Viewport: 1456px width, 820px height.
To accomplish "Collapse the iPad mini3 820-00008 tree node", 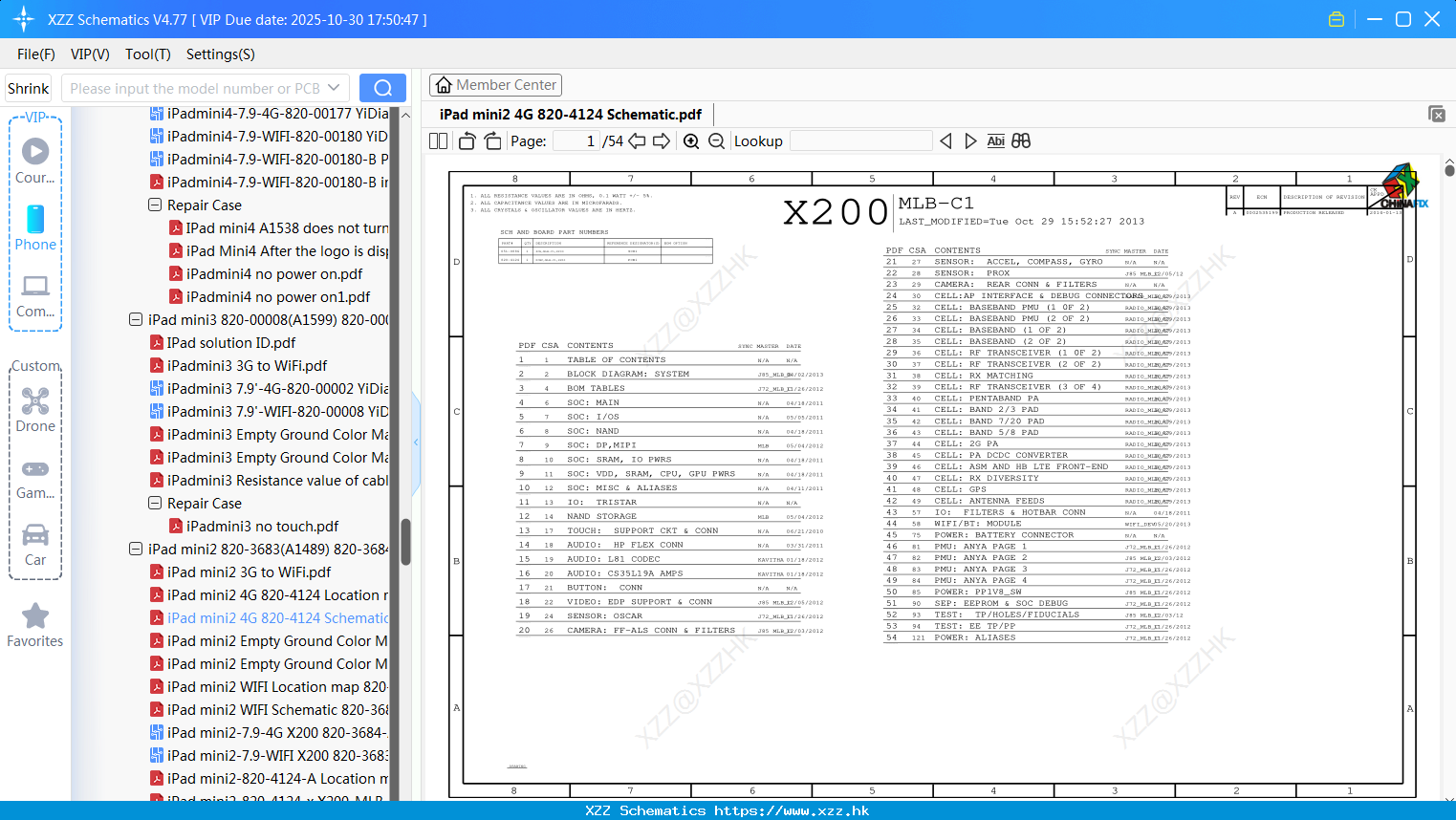I will [136, 319].
